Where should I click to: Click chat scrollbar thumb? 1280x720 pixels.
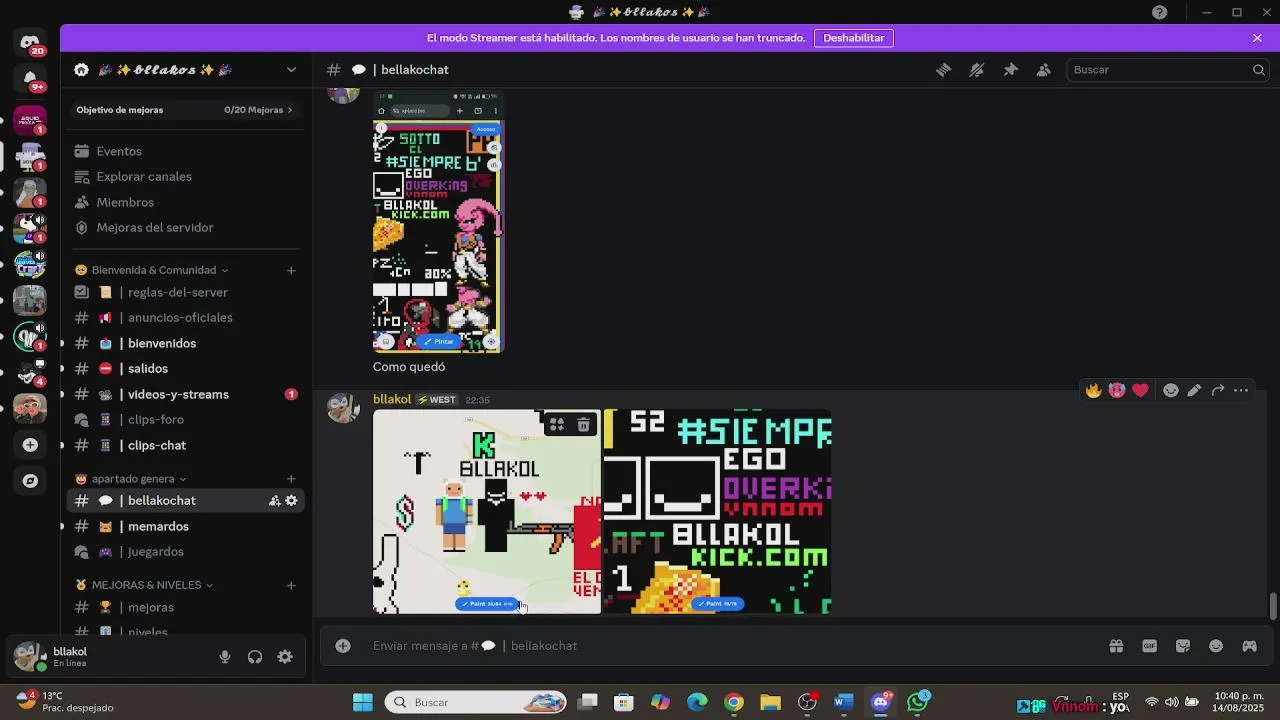click(x=1273, y=606)
